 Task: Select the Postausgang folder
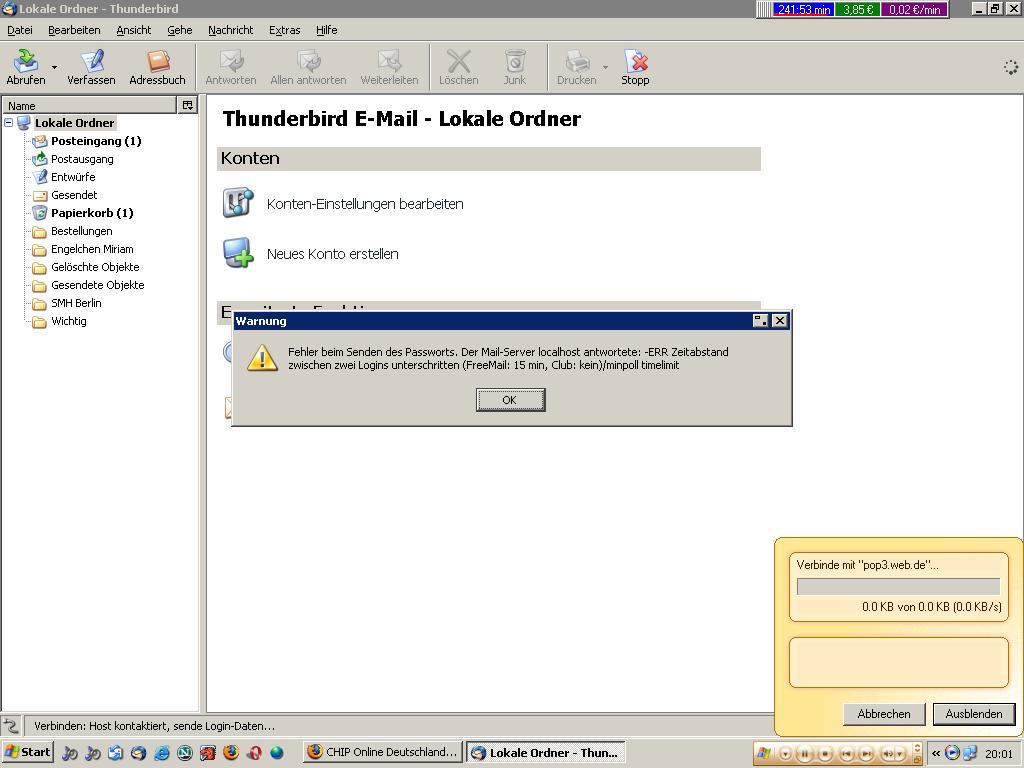coord(82,159)
